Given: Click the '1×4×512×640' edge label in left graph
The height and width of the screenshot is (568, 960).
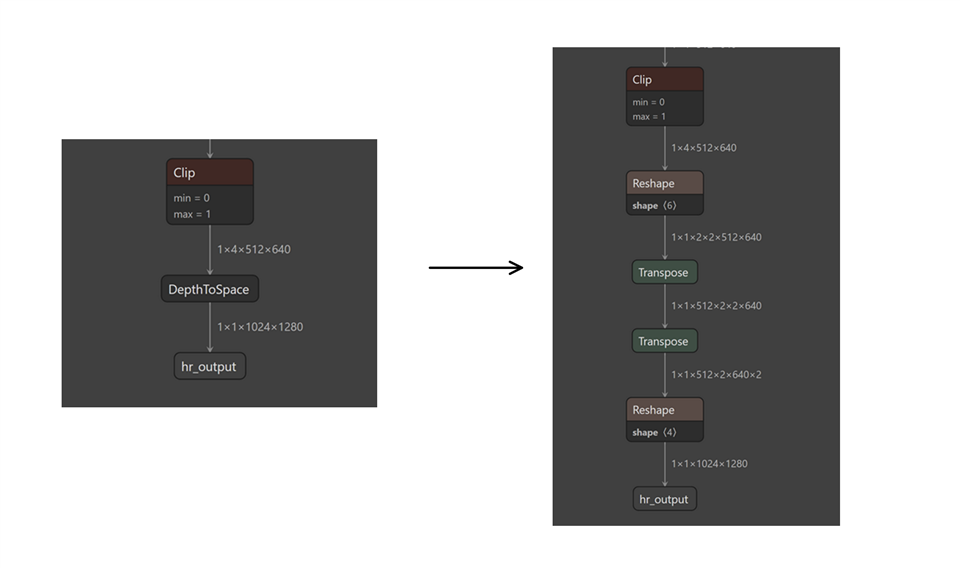Looking at the screenshot, I should (x=254, y=249).
